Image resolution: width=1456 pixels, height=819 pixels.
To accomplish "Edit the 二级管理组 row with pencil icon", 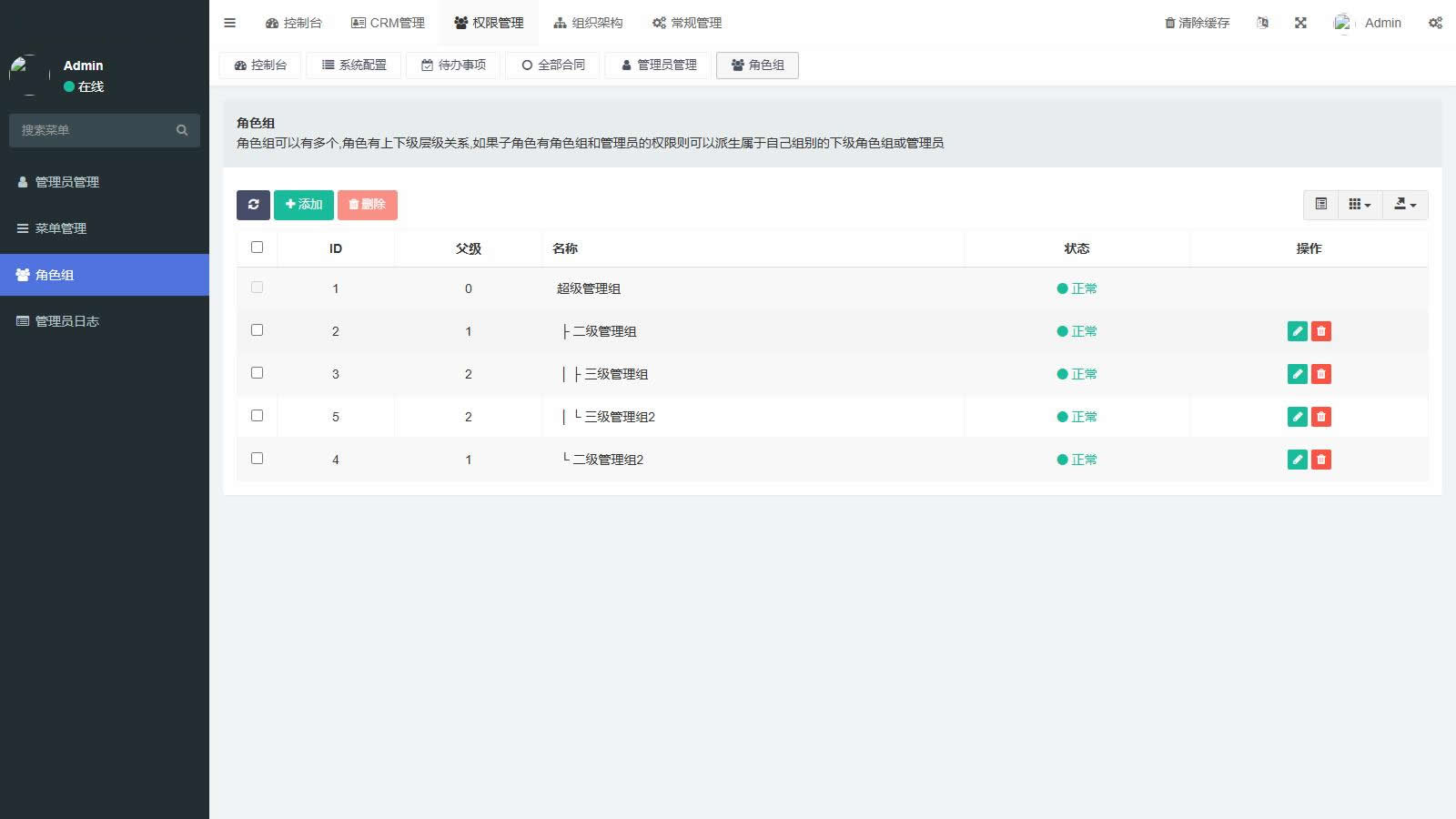I will tap(1297, 331).
